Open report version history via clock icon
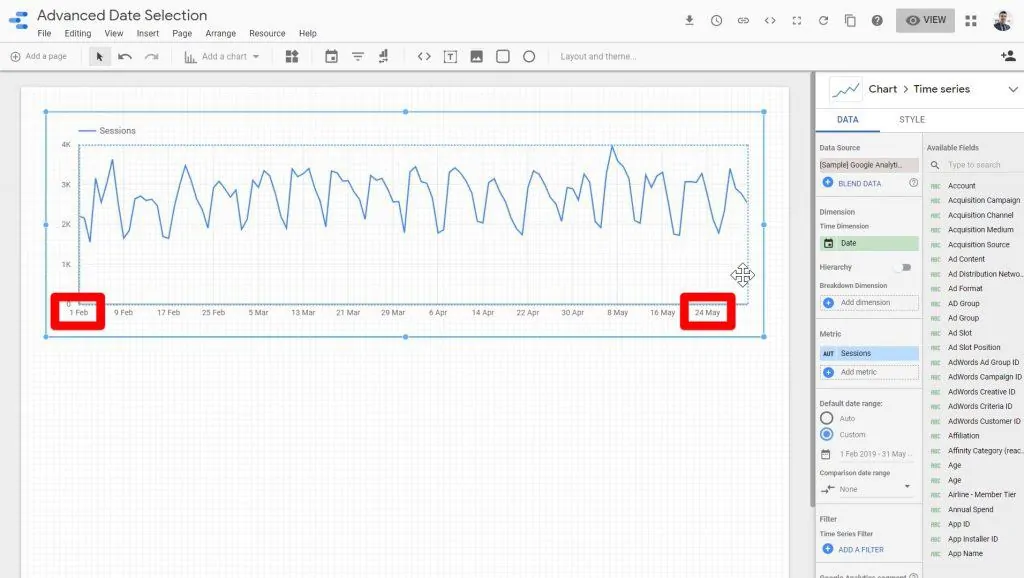1024x578 pixels. tap(716, 19)
